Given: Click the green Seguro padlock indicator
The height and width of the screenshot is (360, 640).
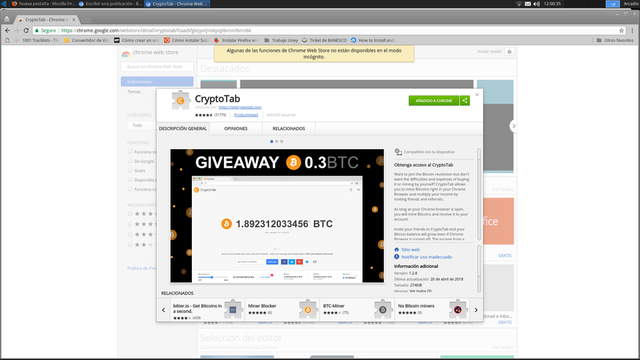Looking at the screenshot, I should (x=45, y=30).
